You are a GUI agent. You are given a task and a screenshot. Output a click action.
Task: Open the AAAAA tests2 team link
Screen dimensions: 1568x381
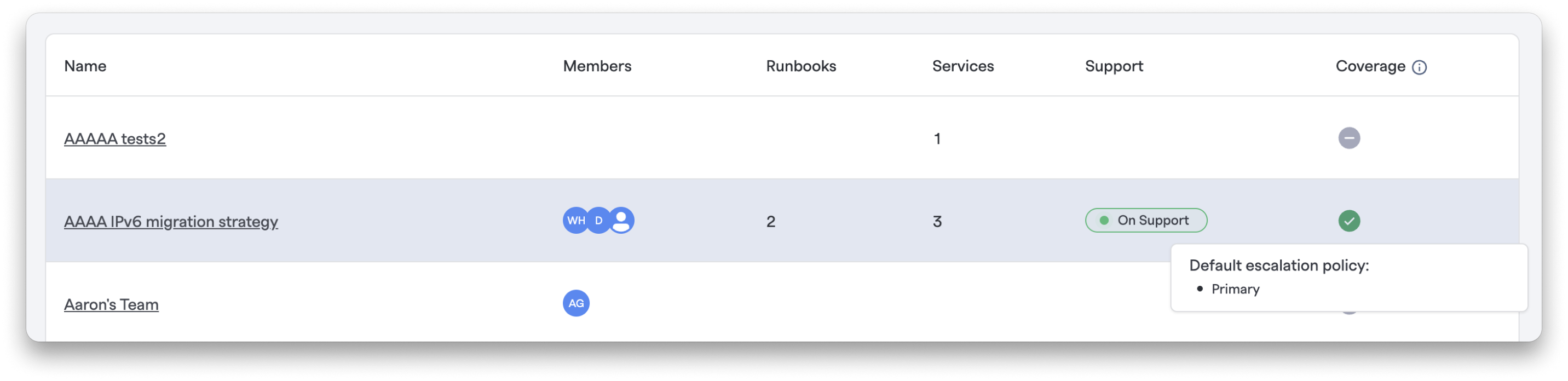(x=115, y=138)
